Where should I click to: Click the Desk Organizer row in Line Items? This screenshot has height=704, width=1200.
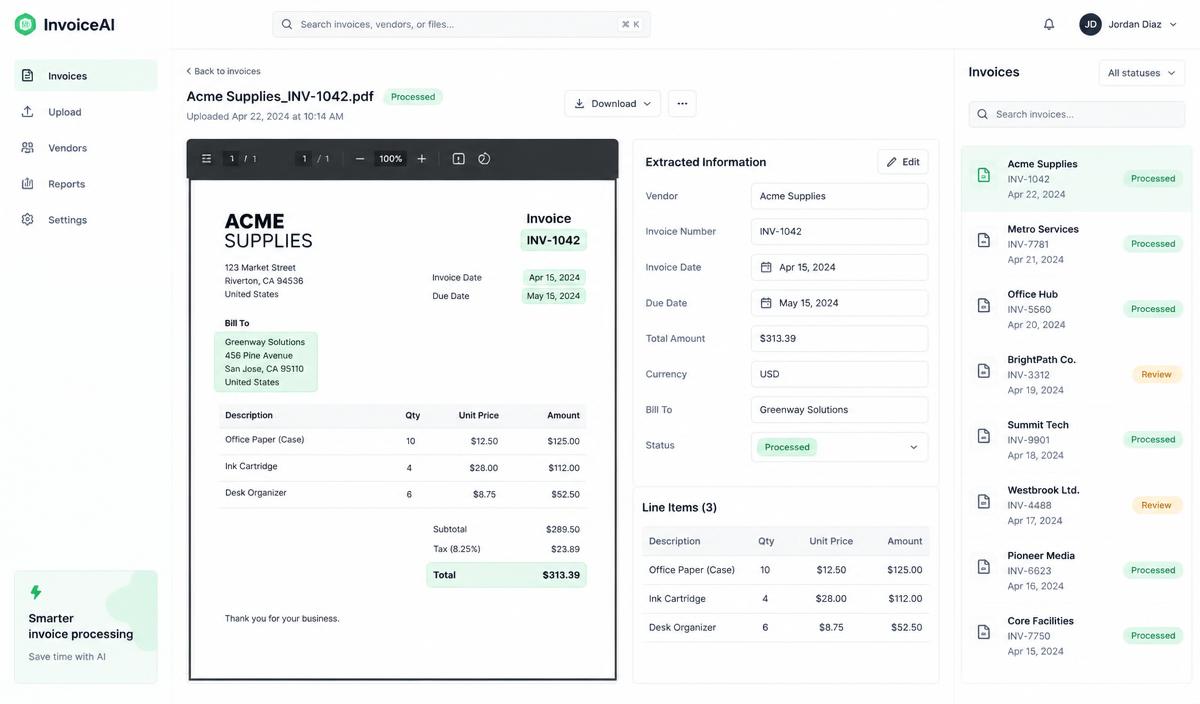(x=785, y=628)
